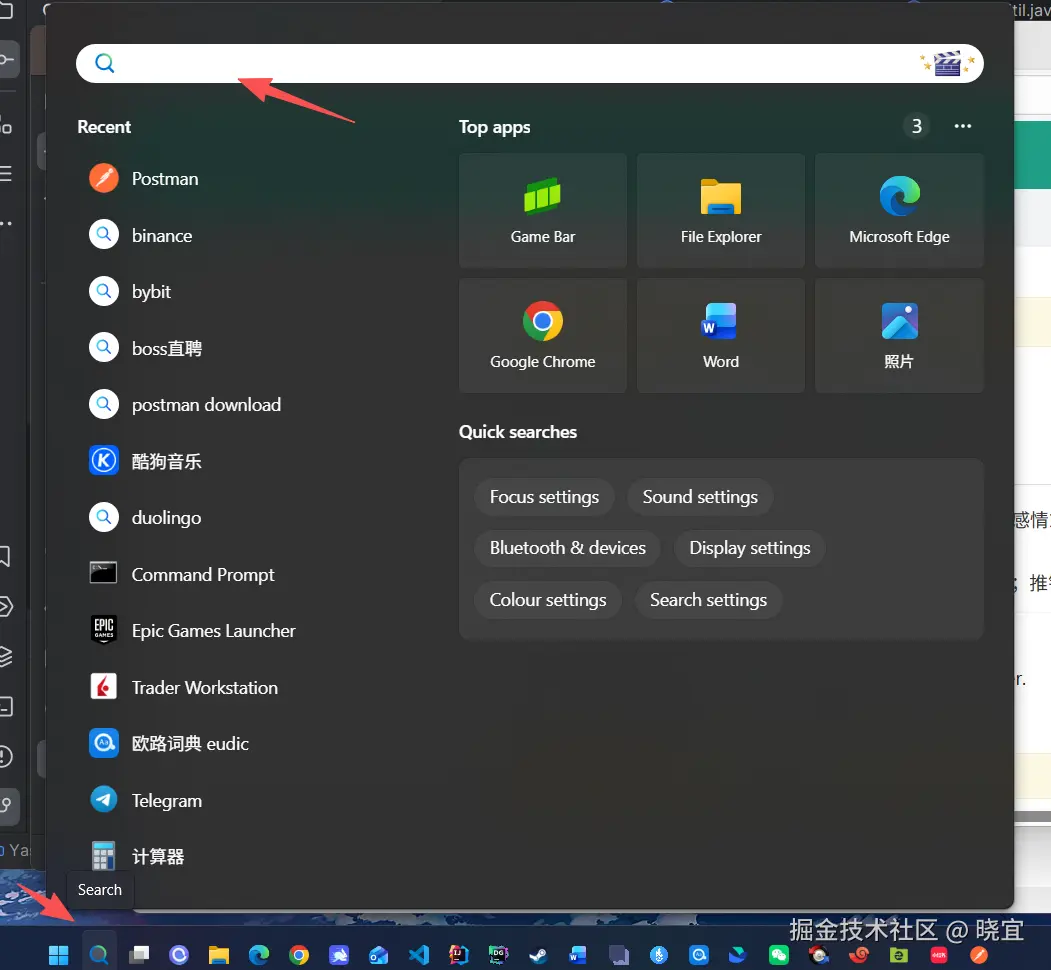Viewport: 1051px width, 970px height.
Task: Open the Google Chrome top app tile
Action: point(542,335)
